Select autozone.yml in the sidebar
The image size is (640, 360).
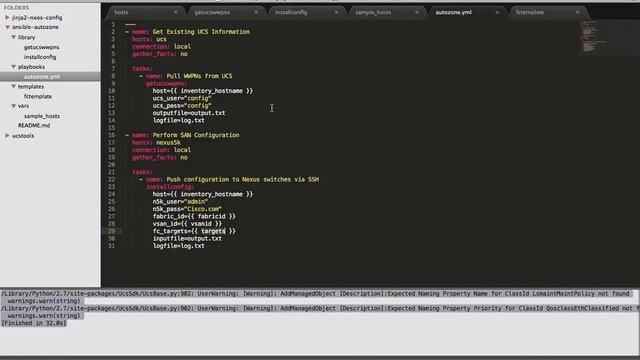coord(42,77)
